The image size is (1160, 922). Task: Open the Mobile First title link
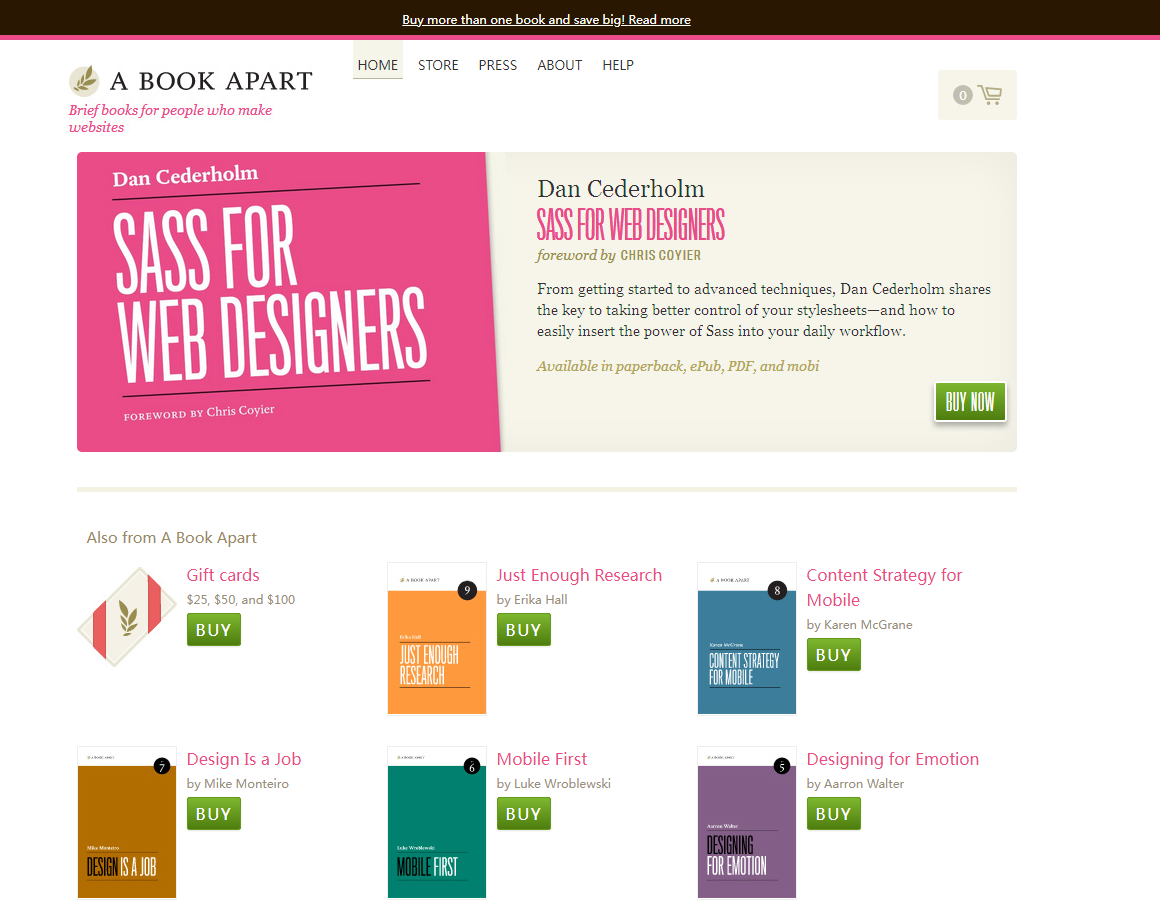coord(542,758)
